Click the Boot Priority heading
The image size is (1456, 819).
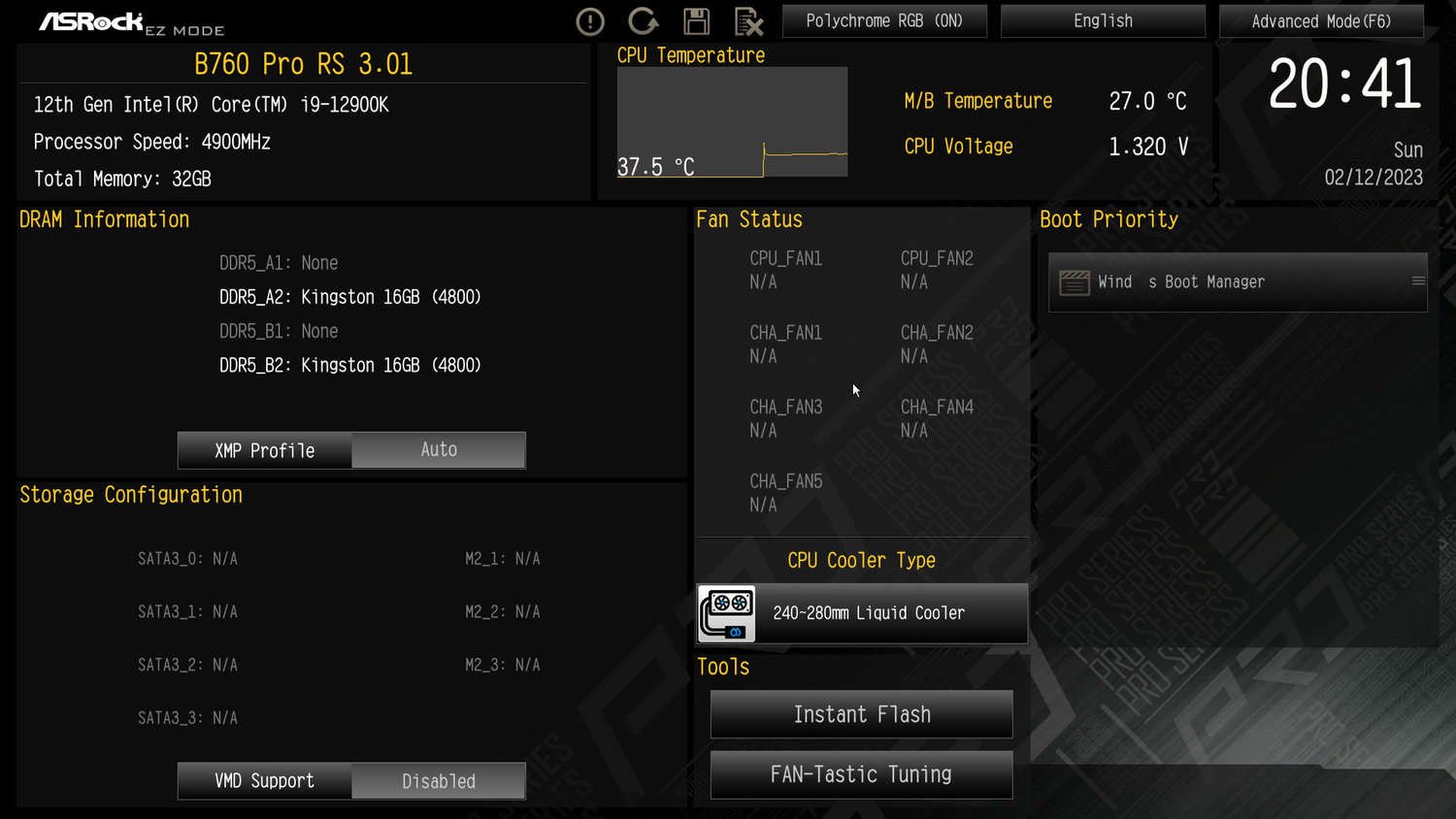[1109, 219]
